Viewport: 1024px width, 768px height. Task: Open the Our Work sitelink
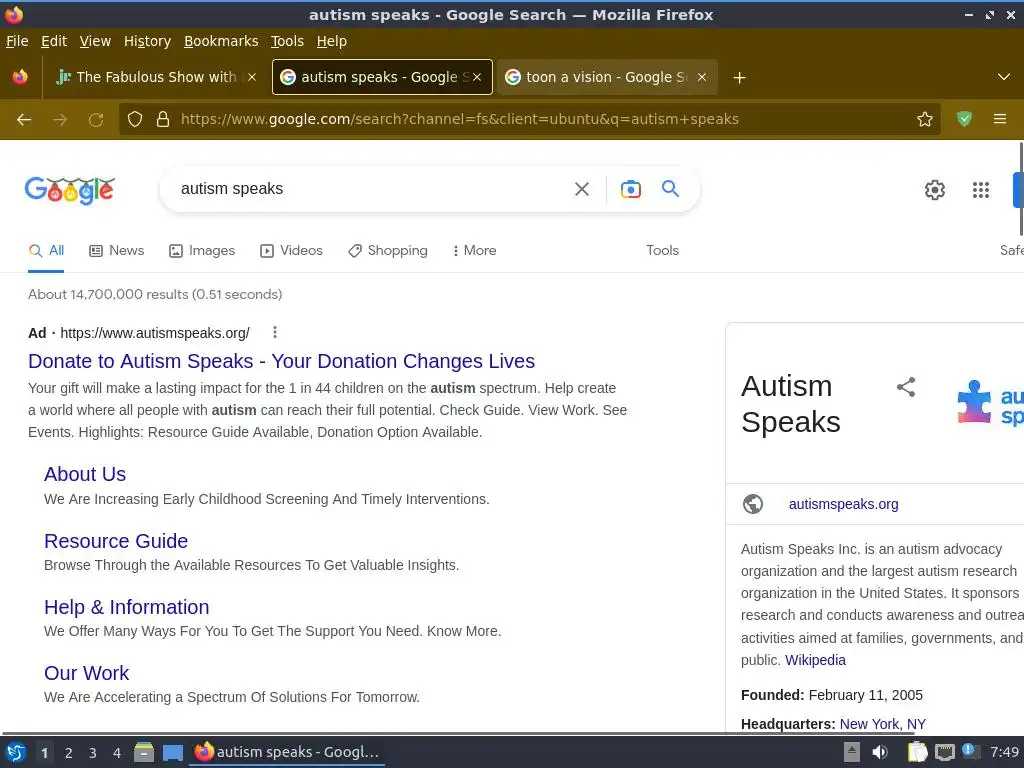(x=86, y=673)
